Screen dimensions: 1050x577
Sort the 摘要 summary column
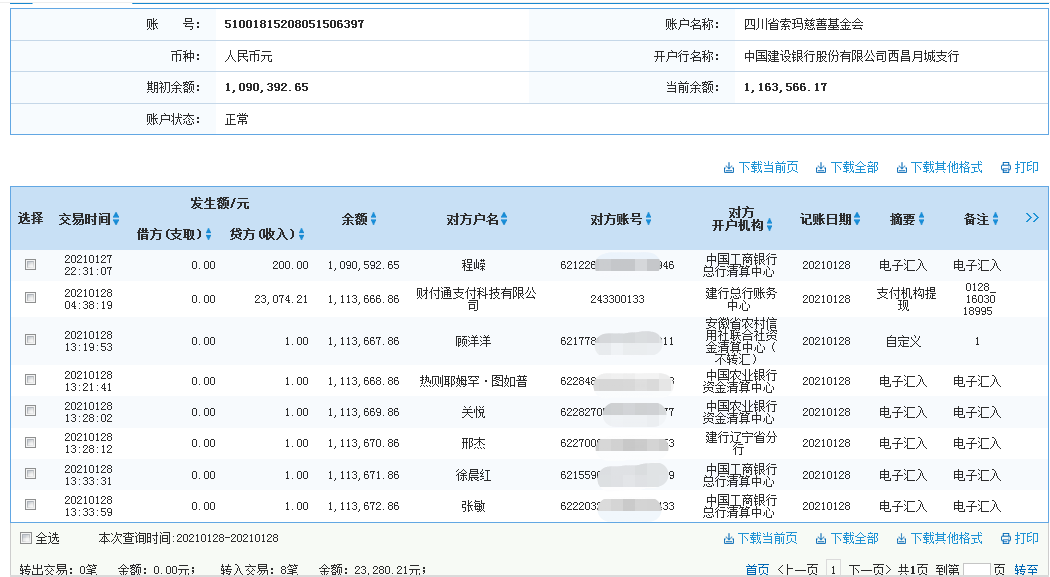pos(921,219)
